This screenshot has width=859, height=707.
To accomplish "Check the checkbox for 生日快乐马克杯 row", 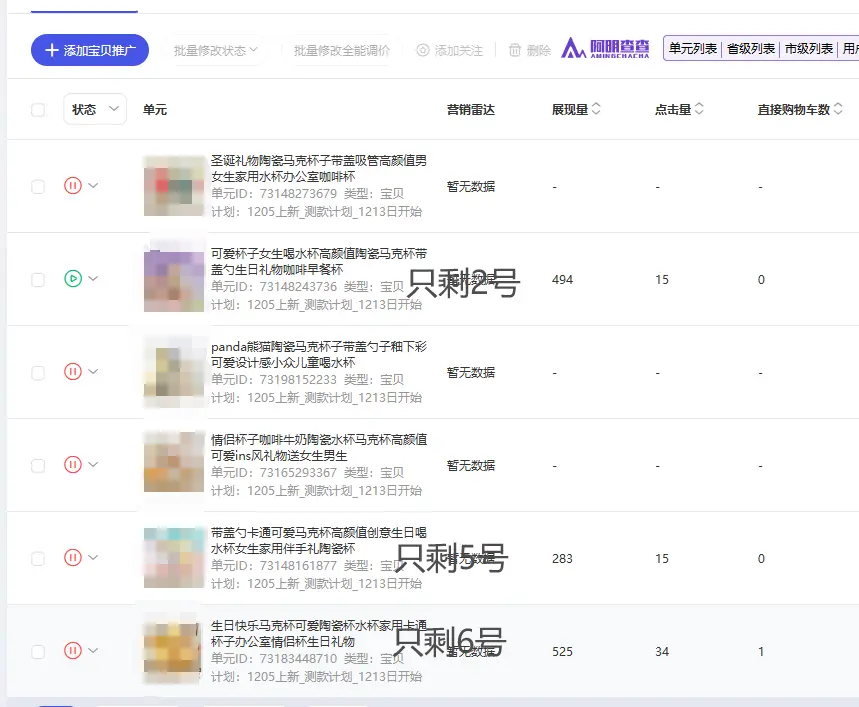I will [37, 649].
